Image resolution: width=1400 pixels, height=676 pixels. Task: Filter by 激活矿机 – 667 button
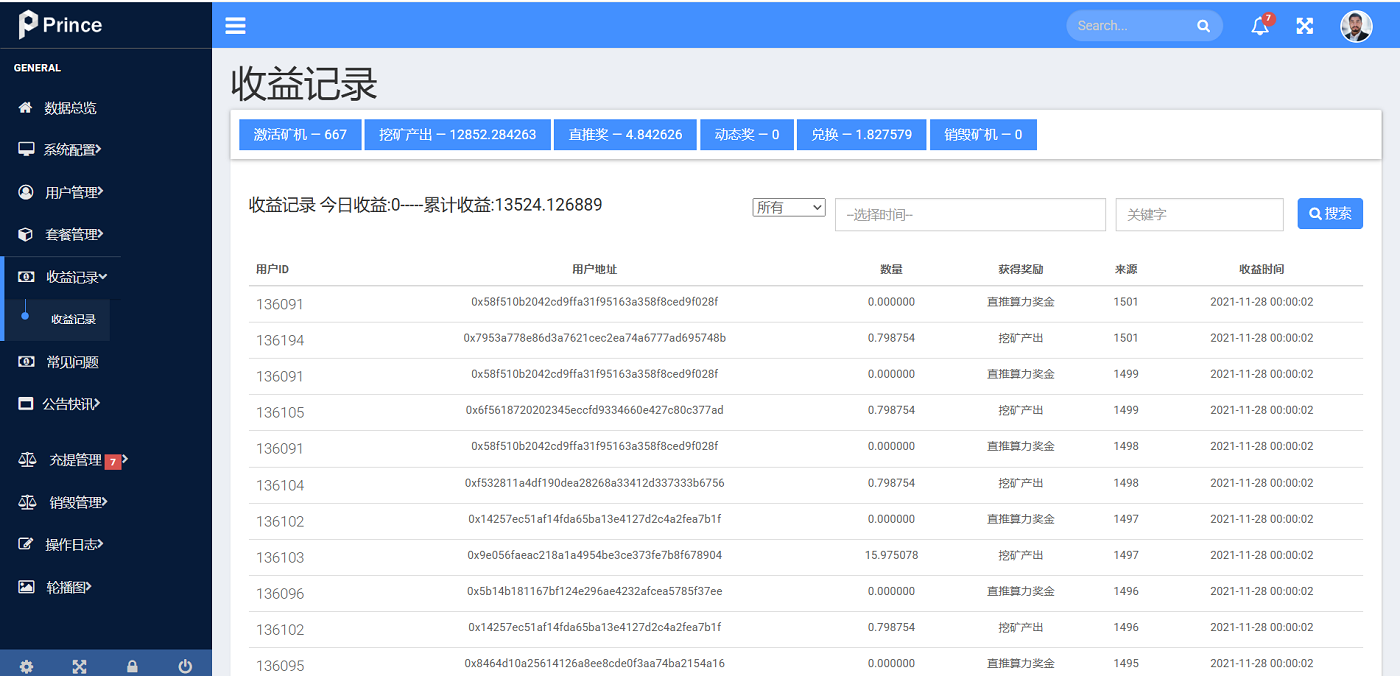(x=300, y=135)
